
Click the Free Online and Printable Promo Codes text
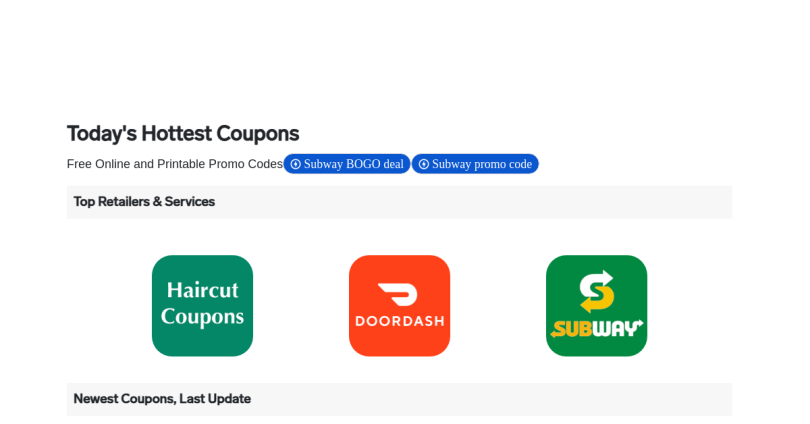[x=175, y=164]
